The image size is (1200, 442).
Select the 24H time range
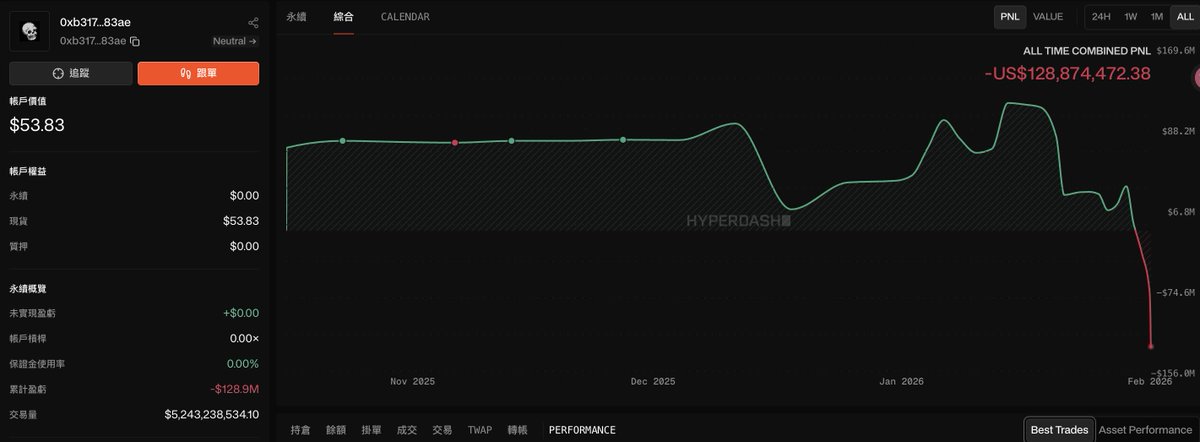click(x=1101, y=17)
